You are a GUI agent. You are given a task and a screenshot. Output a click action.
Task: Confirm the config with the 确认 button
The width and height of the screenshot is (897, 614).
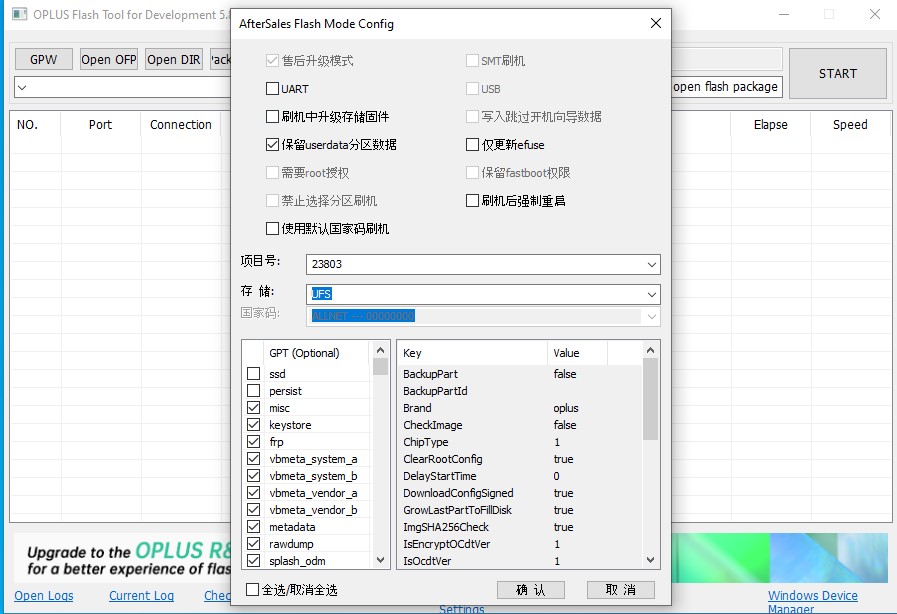pyautogui.click(x=529, y=589)
